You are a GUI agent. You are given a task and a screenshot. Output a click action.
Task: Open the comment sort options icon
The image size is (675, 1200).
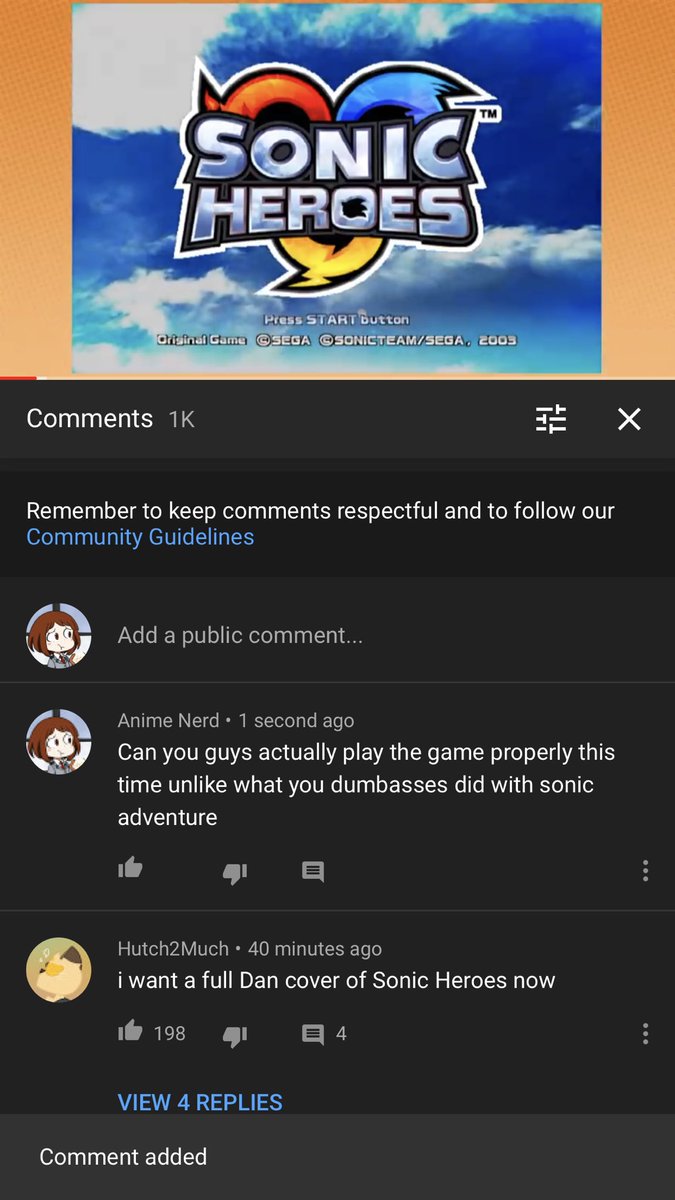551,419
